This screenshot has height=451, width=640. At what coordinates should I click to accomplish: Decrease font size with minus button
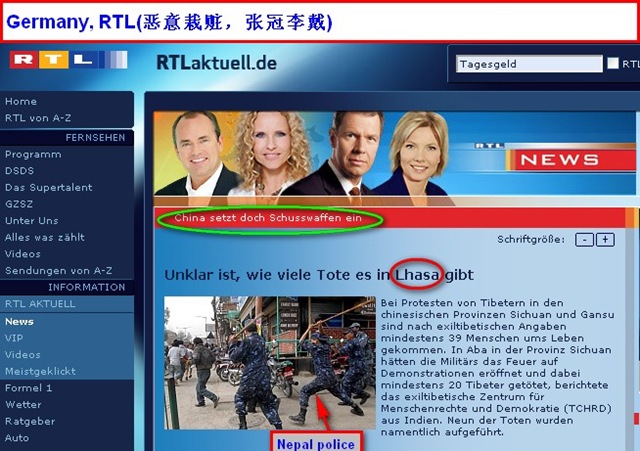[583, 239]
